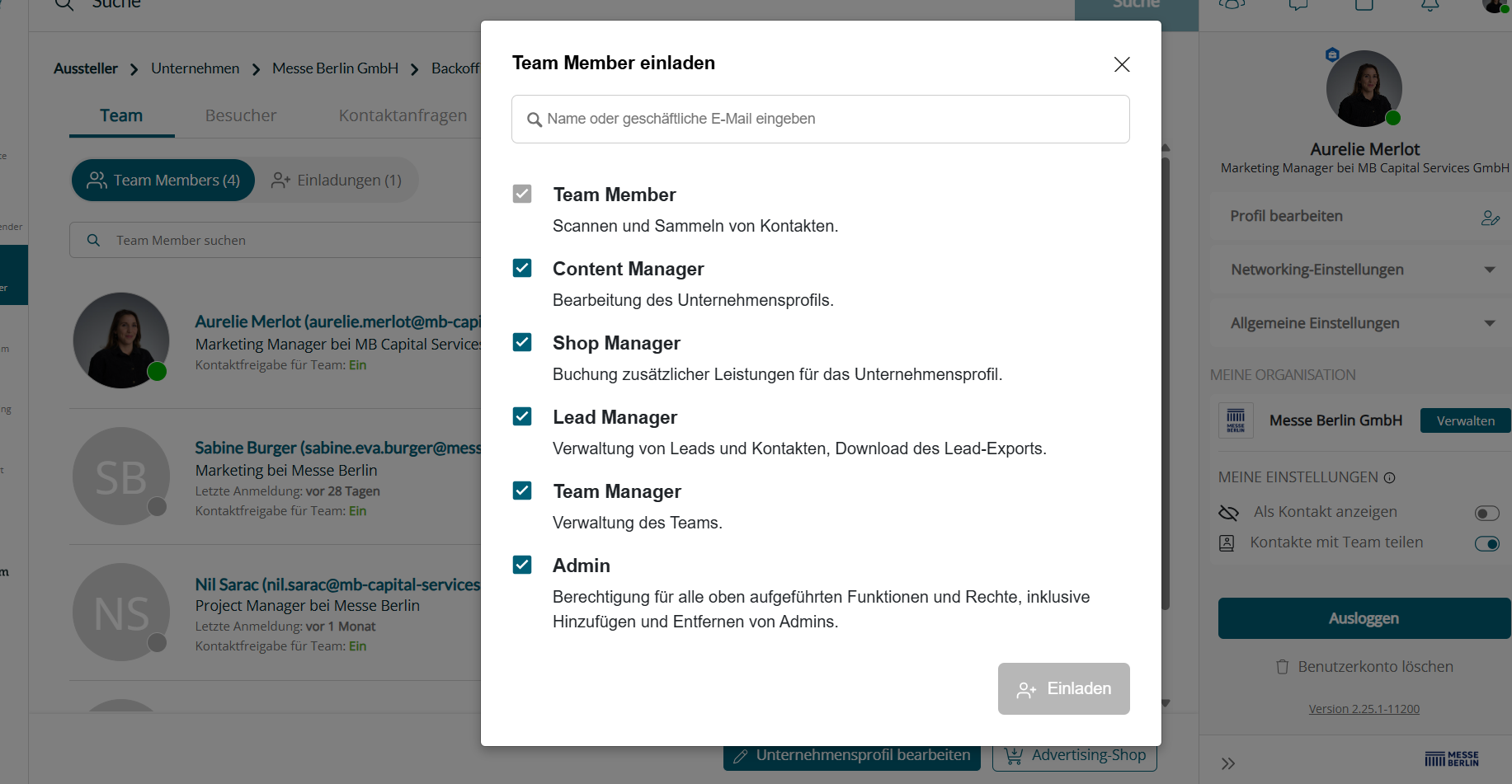
Task: Click Aurelie Merlot's profile photo in right panel
Action: 1364,89
